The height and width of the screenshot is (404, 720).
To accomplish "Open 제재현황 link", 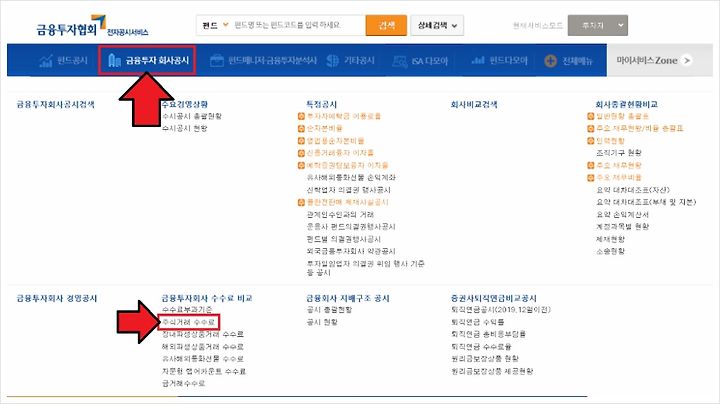I will click(x=610, y=239).
